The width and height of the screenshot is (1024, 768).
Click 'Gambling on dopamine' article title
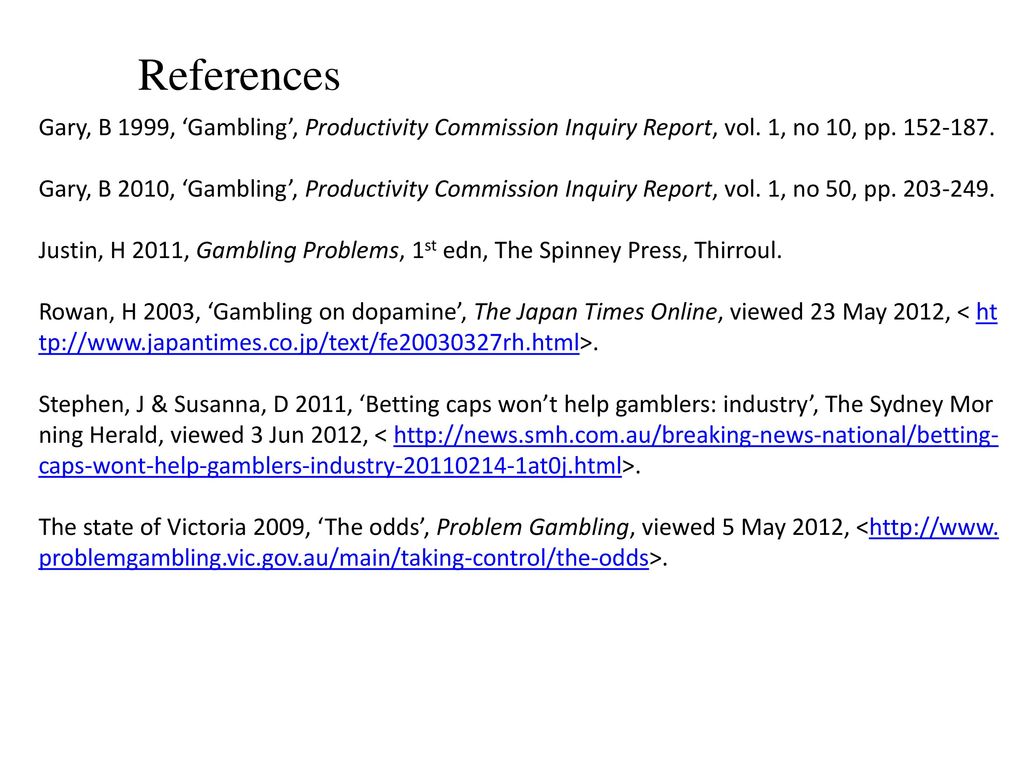click(x=336, y=312)
